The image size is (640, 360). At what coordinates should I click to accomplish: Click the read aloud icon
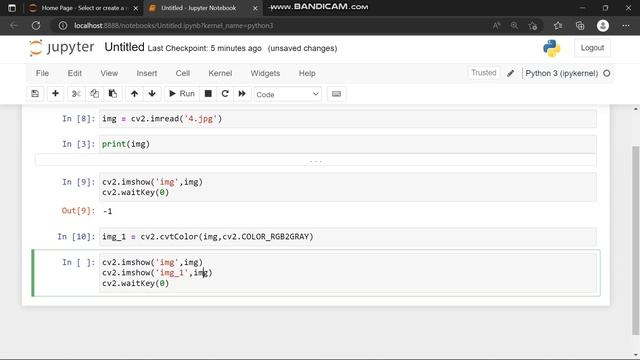pyautogui.click(x=496, y=26)
